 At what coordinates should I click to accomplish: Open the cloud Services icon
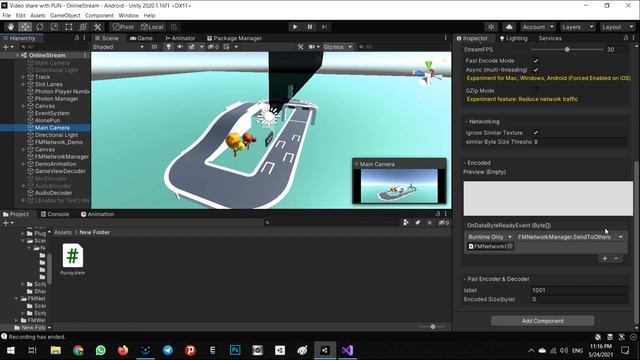pyautogui.click(x=509, y=27)
